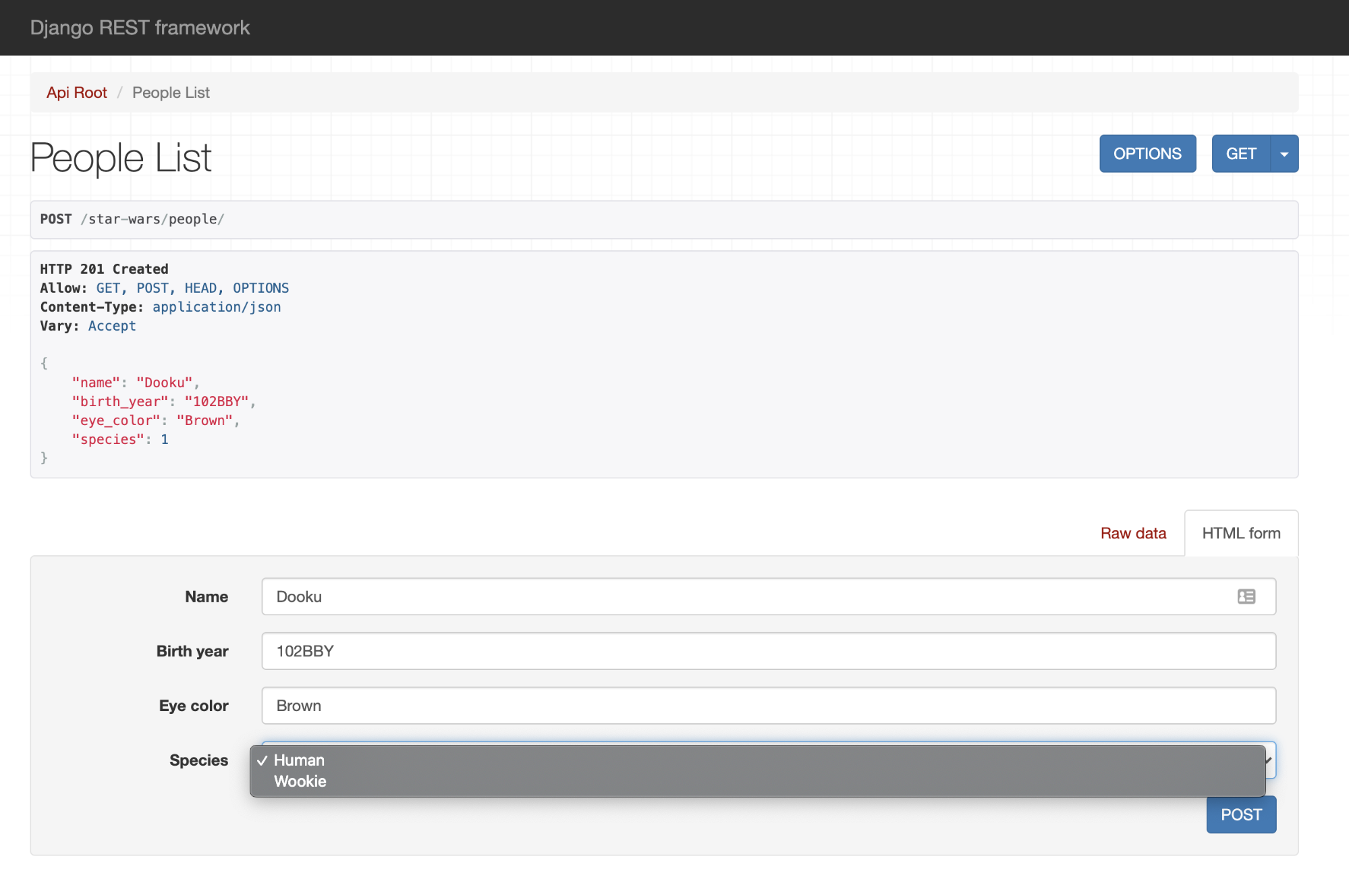Click the "Dooku" value in JSON response
The height and width of the screenshot is (896, 1349).
click(x=164, y=383)
